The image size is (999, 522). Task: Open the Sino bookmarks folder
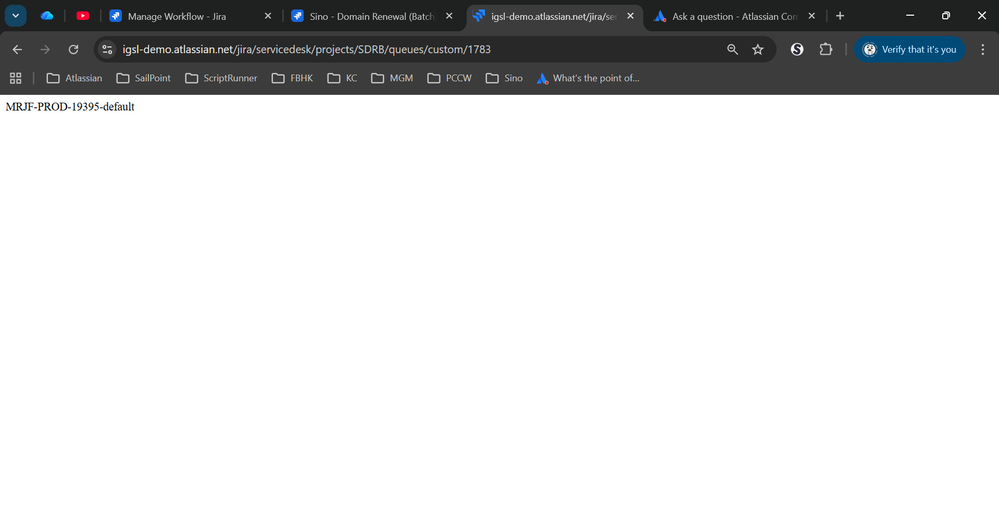click(x=504, y=78)
